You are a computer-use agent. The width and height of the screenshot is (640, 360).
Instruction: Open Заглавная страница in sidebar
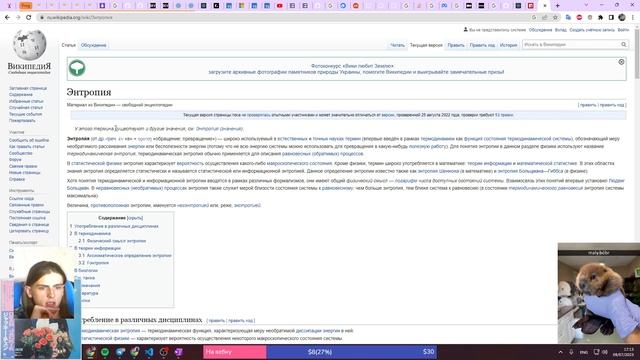tap(28, 88)
